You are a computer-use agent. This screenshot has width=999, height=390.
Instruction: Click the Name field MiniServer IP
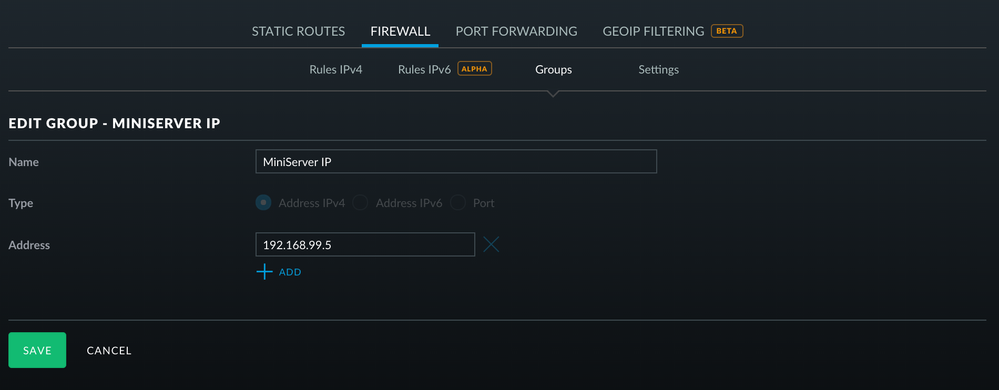(x=456, y=162)
